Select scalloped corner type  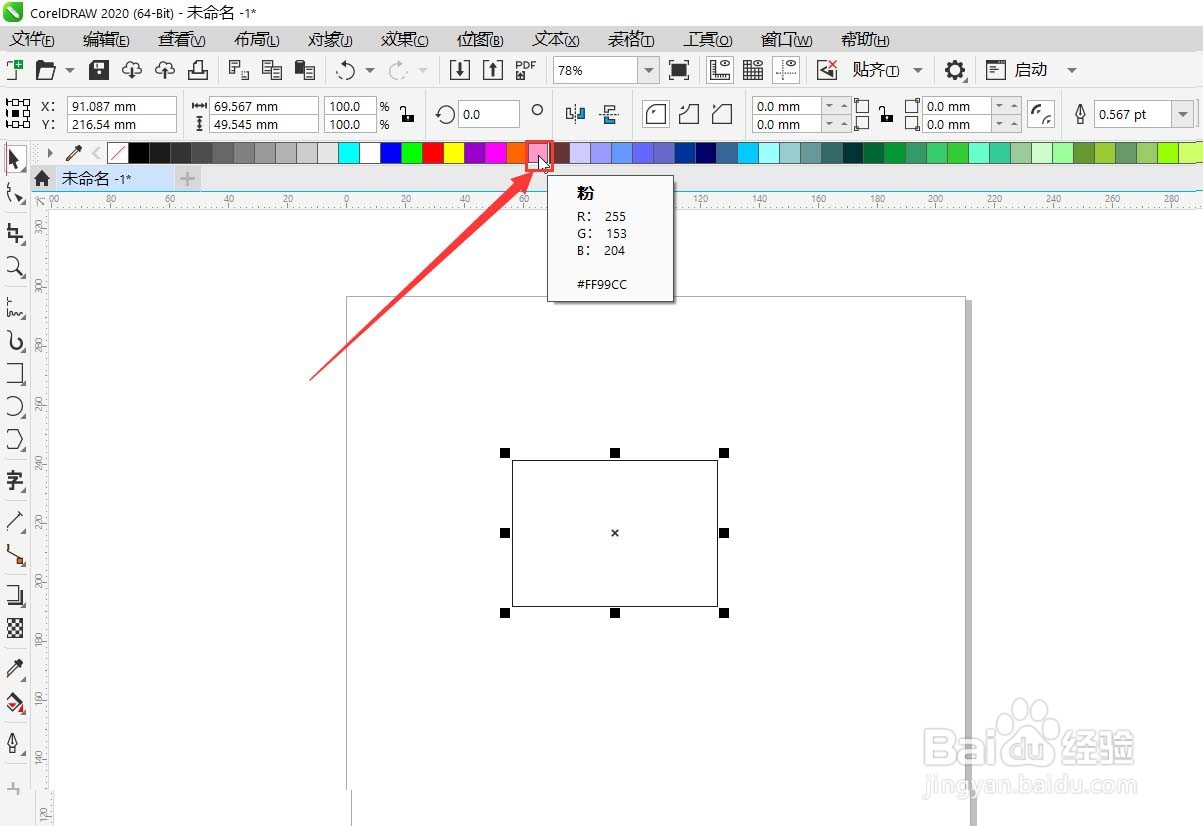coord(688,114)
